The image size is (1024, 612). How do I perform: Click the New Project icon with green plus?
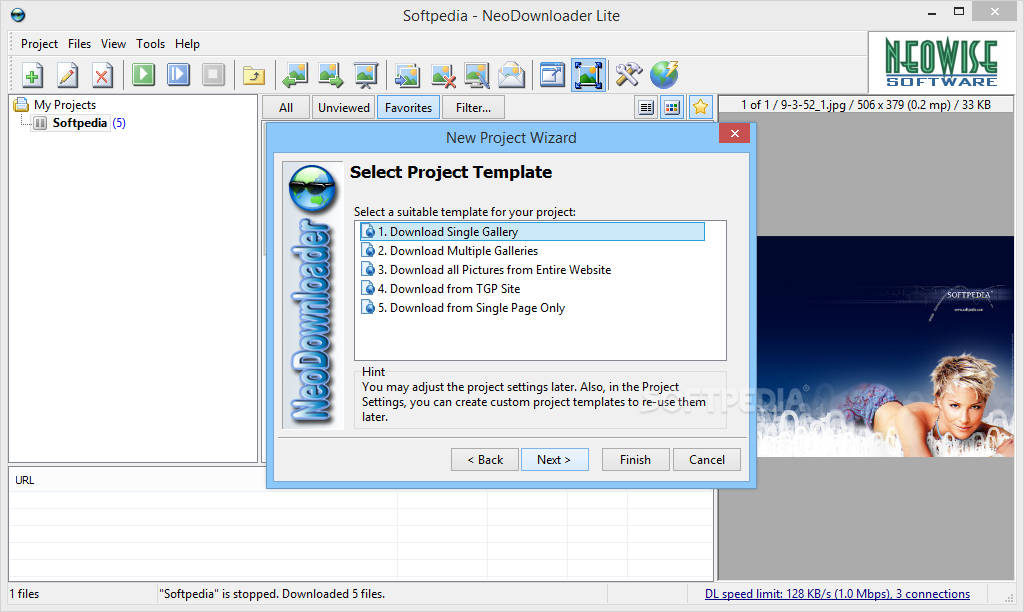[32, 74]
